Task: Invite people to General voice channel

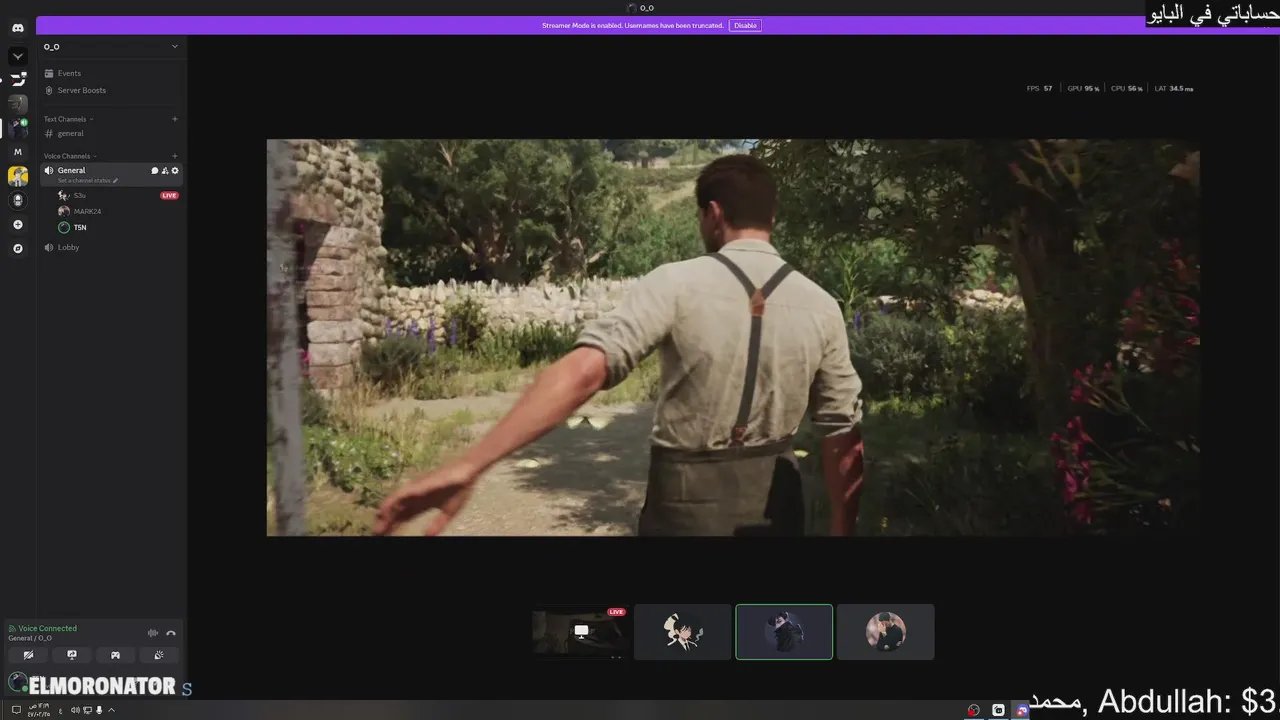Action: [165, 171]
